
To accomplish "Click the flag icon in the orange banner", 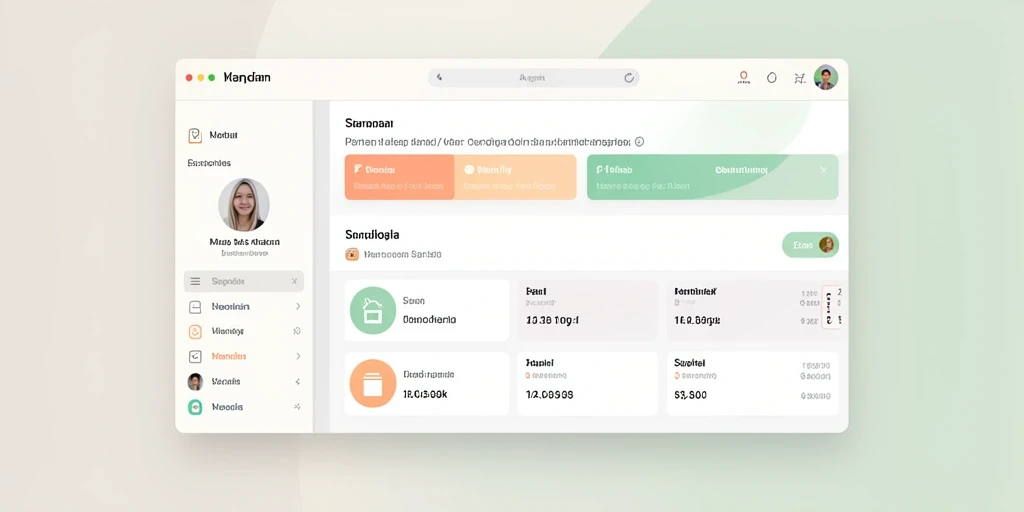I will [x=358, y=169].
